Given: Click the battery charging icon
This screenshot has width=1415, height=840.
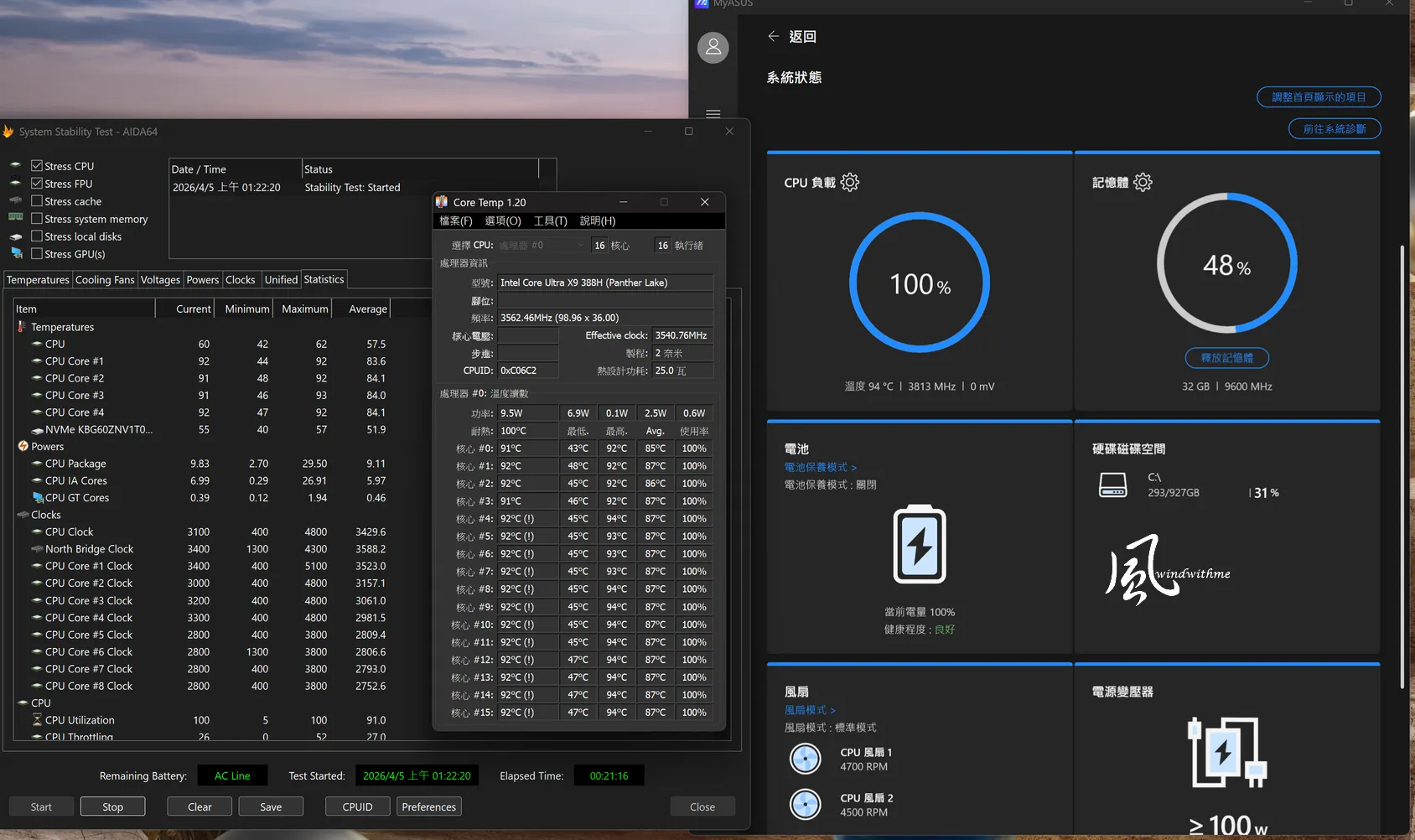Looking at the screenshot, I should click(920, 545).
